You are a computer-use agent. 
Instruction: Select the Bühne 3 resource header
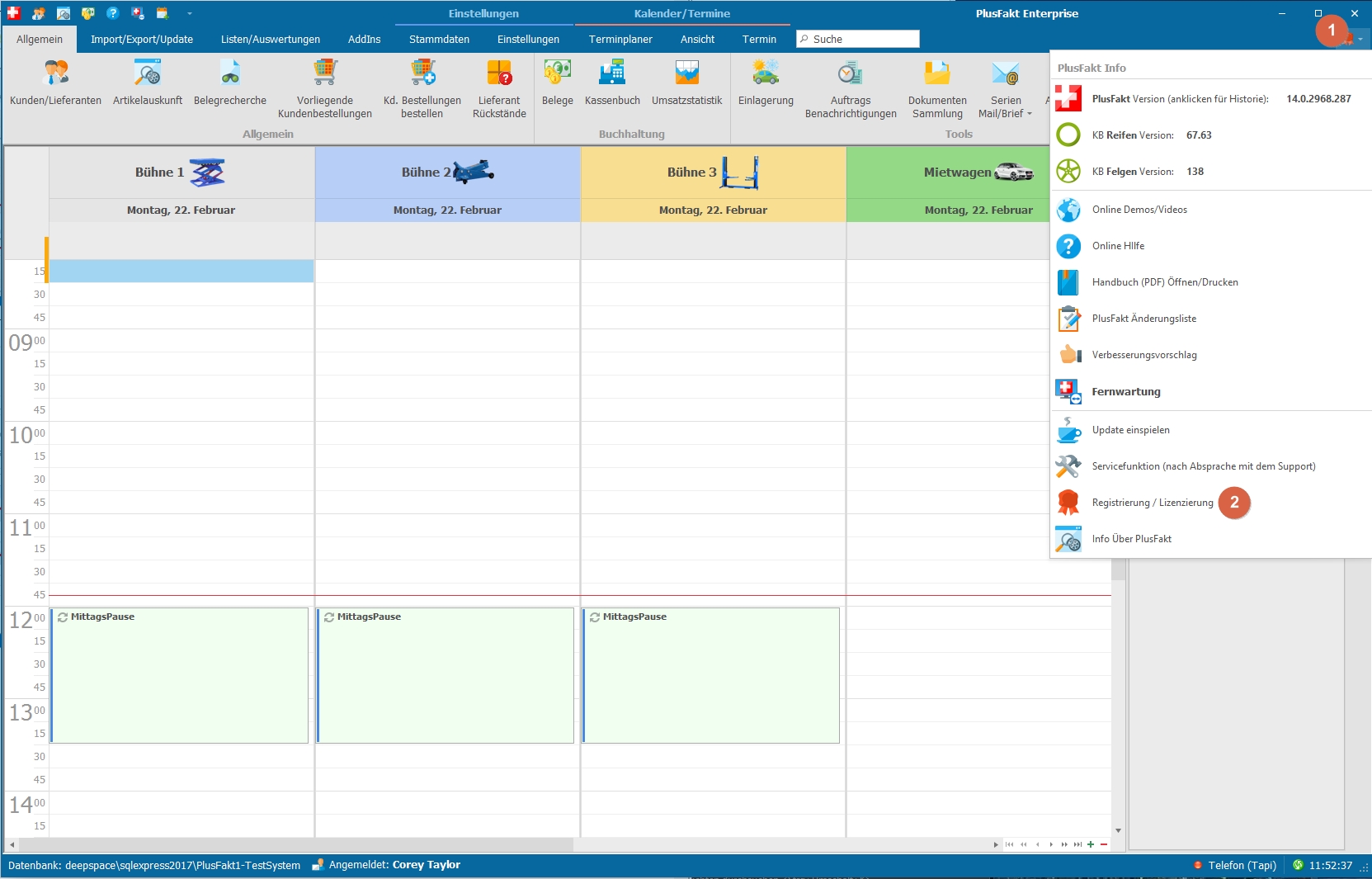click(714, 172)
